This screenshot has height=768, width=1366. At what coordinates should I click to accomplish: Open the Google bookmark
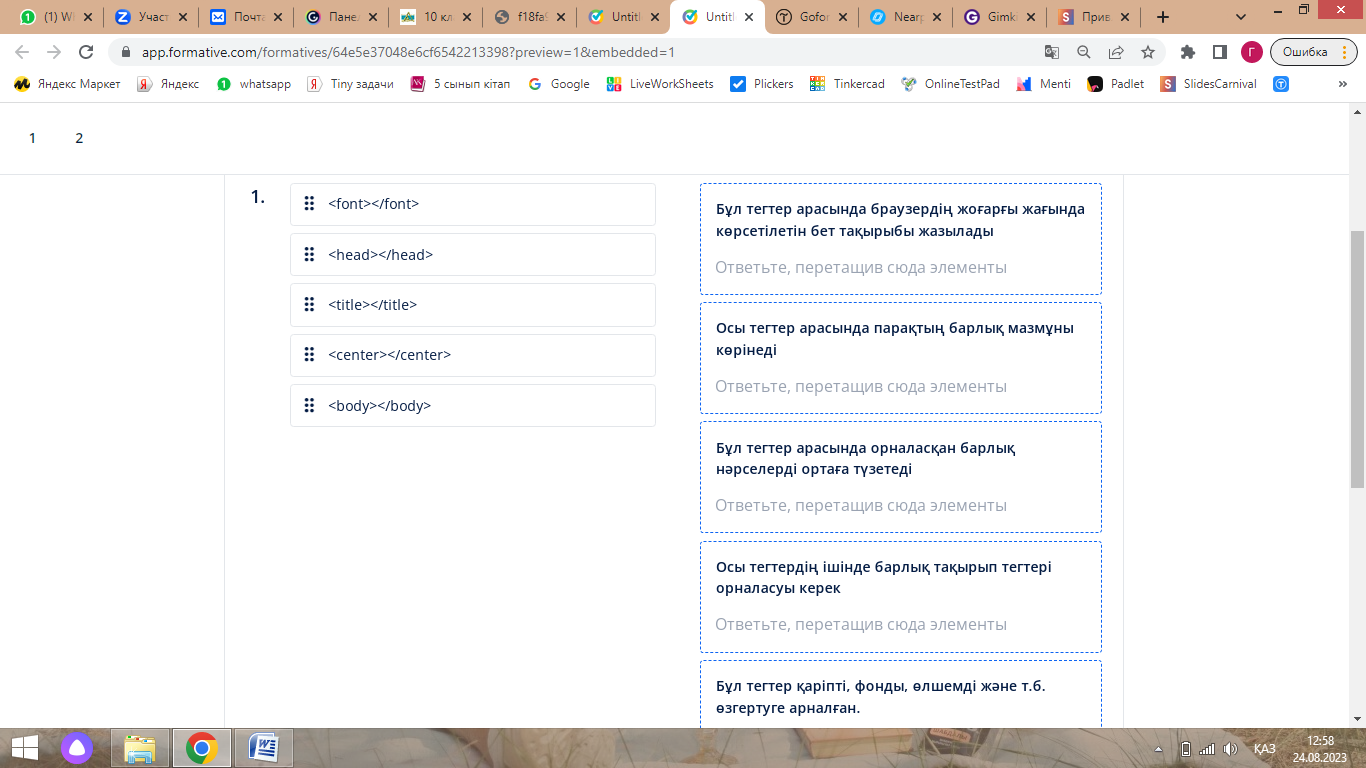tap(559, 84)
